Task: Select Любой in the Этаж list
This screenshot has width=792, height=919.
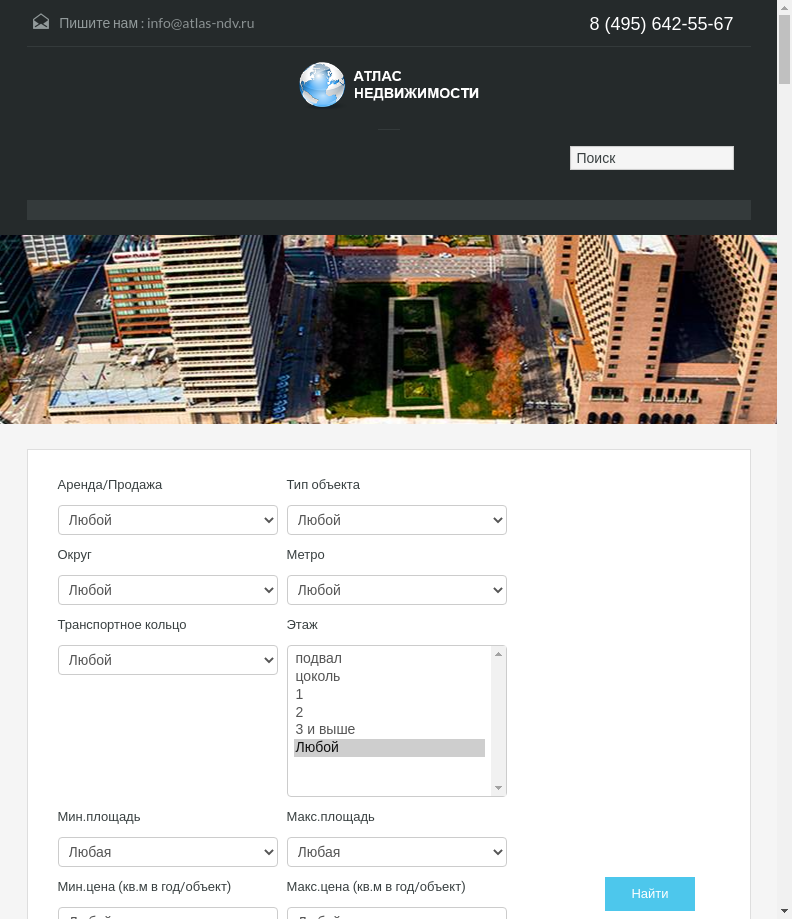Action: [389, 747]
